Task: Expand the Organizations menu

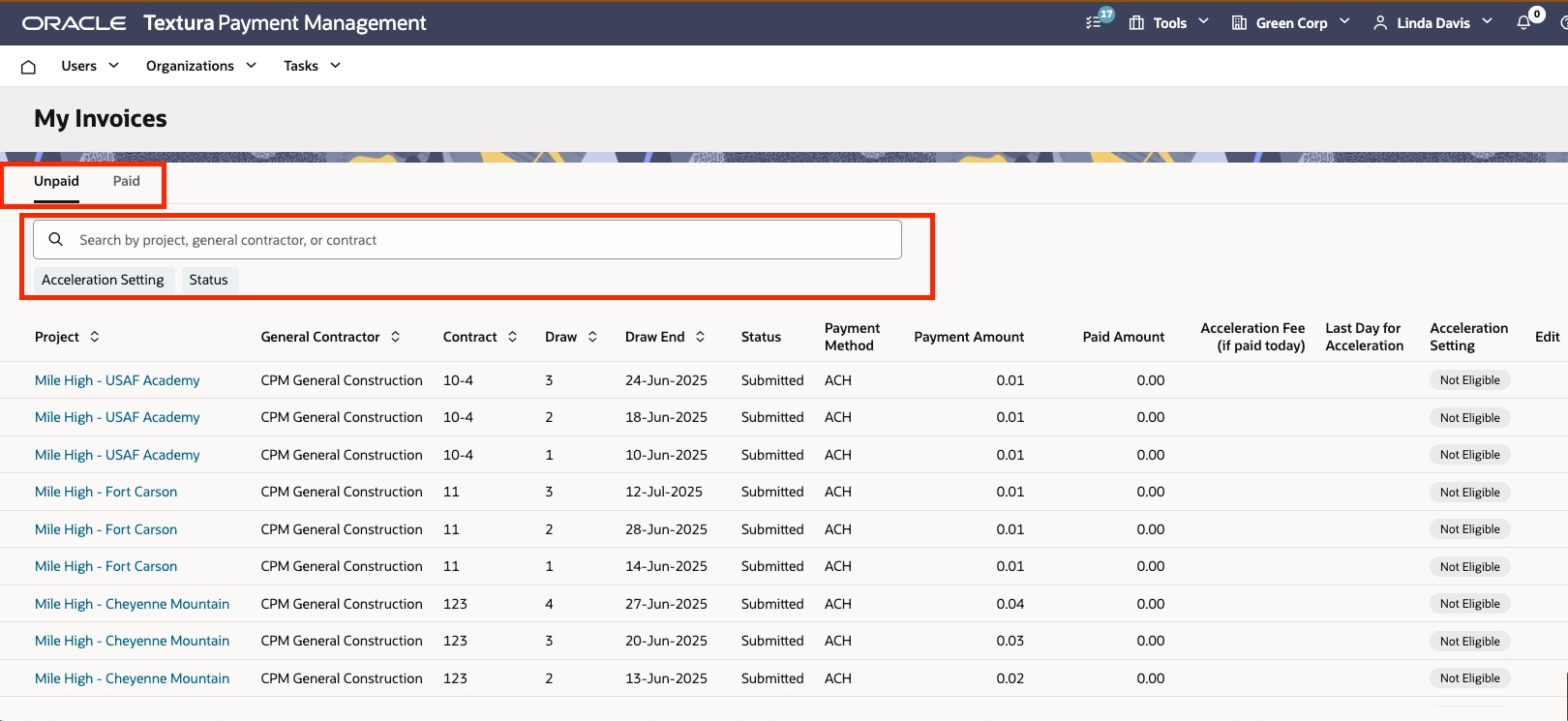Action: tap(201, 66)
